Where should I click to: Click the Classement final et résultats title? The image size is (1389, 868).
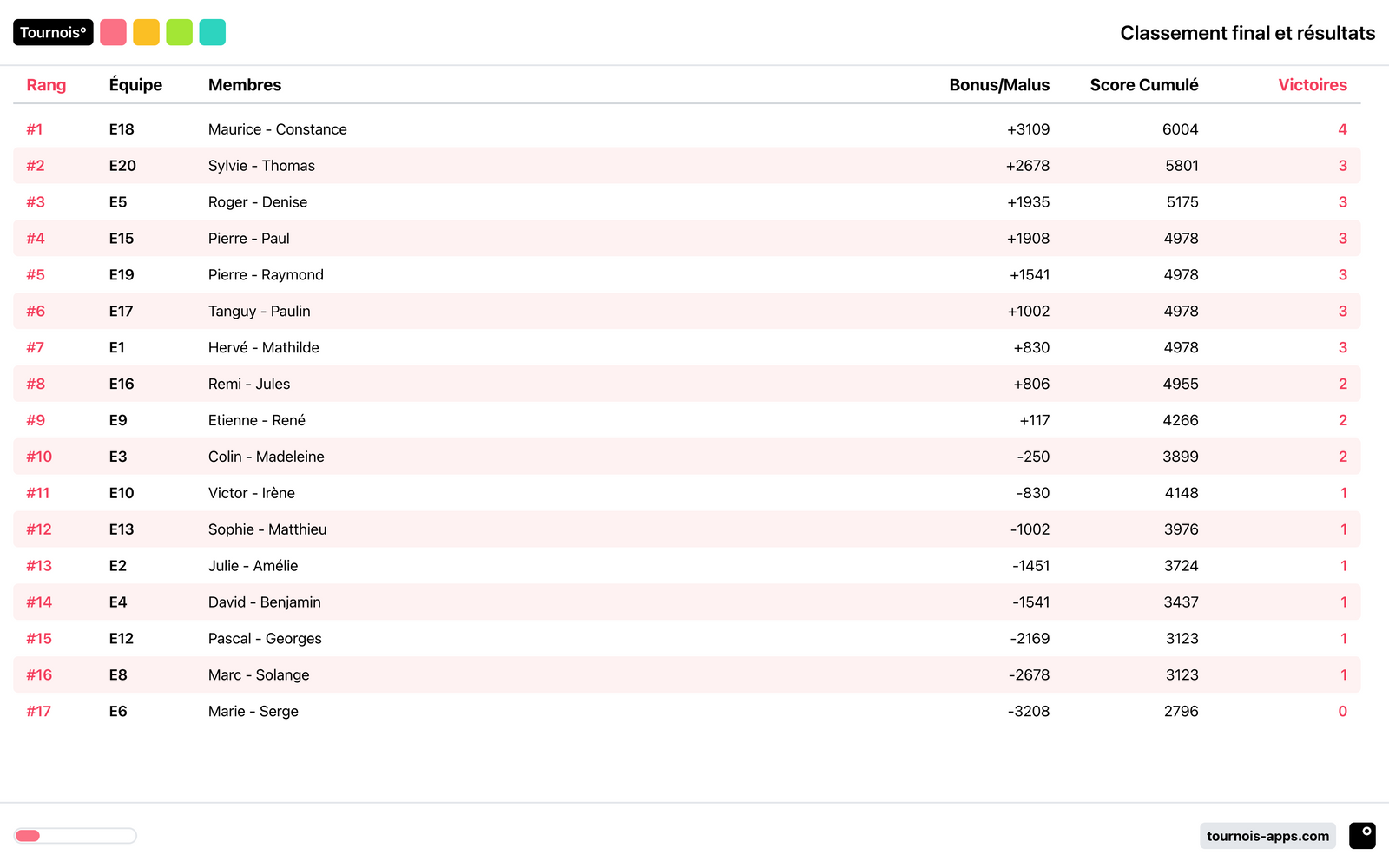[x=1247, y=33]
